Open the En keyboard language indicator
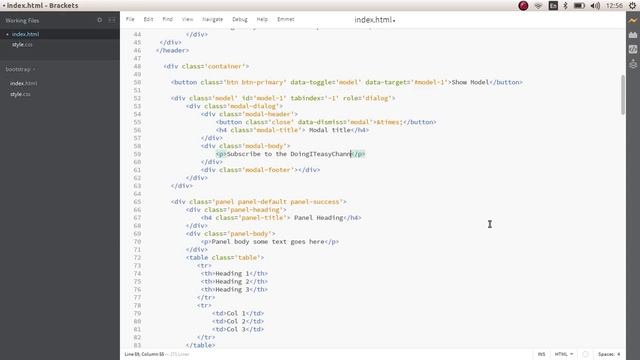 (553, 6)
